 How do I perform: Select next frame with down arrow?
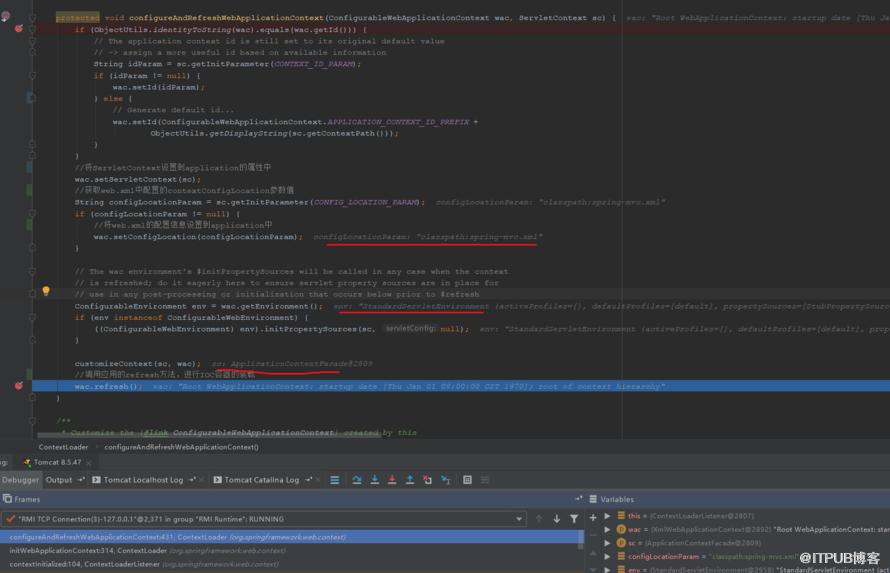[x=557, y=519]
